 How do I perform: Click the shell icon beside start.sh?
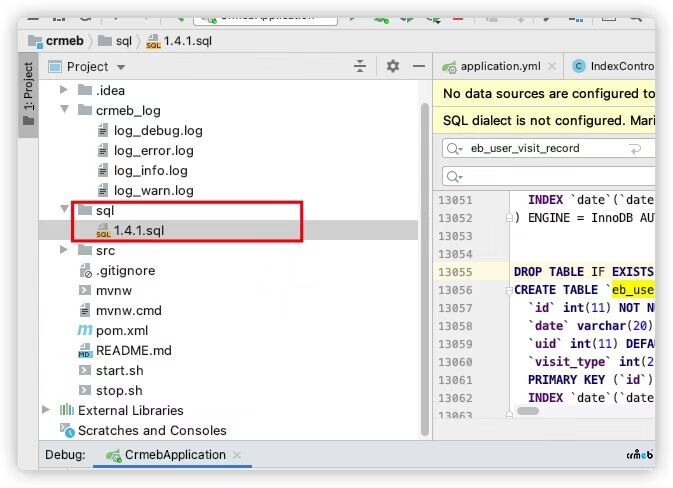[85, 370]
